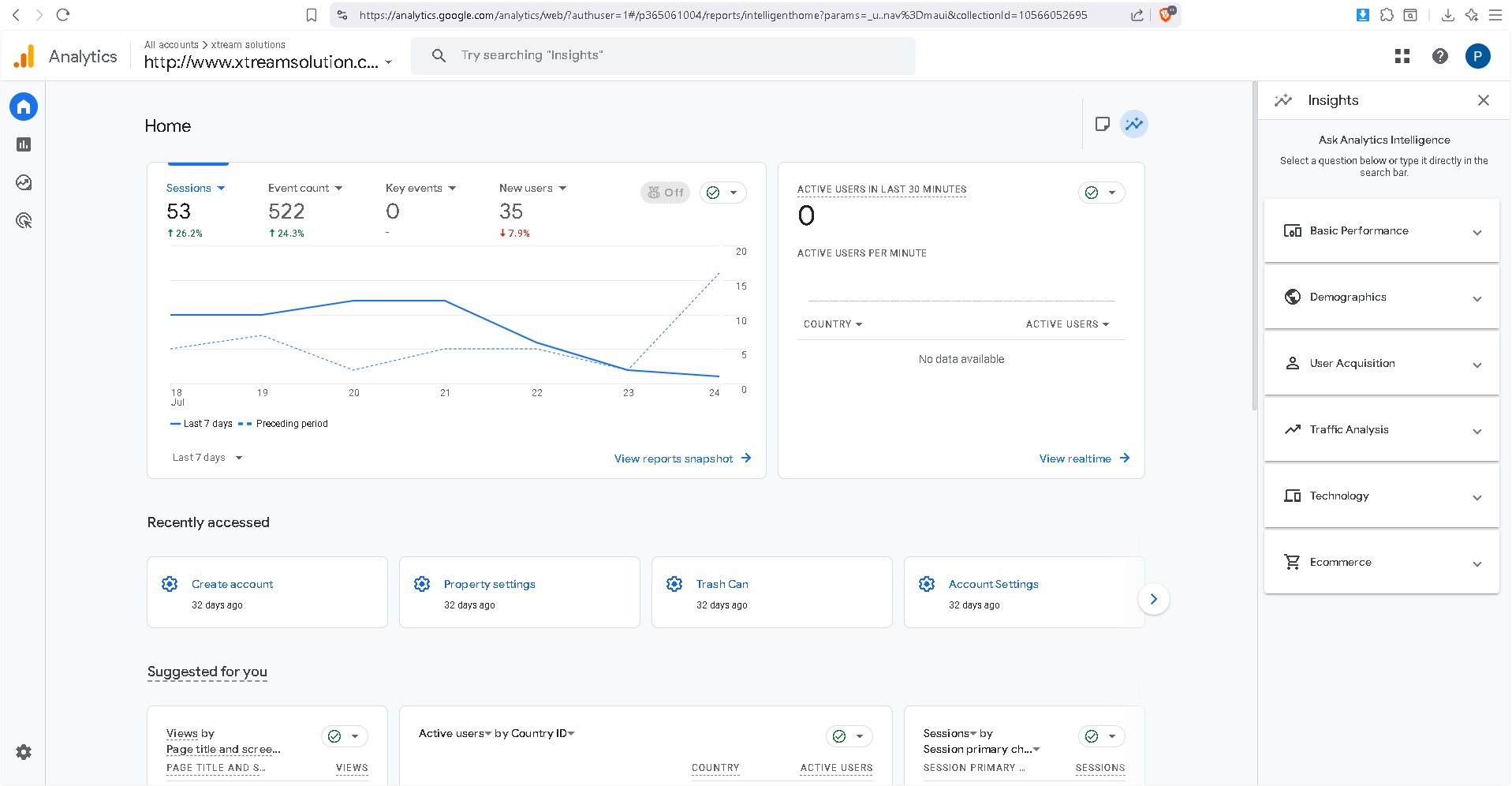Open the Advertising icon in left sidebar
Viewport: 1512px width, 786px height.
24,220
